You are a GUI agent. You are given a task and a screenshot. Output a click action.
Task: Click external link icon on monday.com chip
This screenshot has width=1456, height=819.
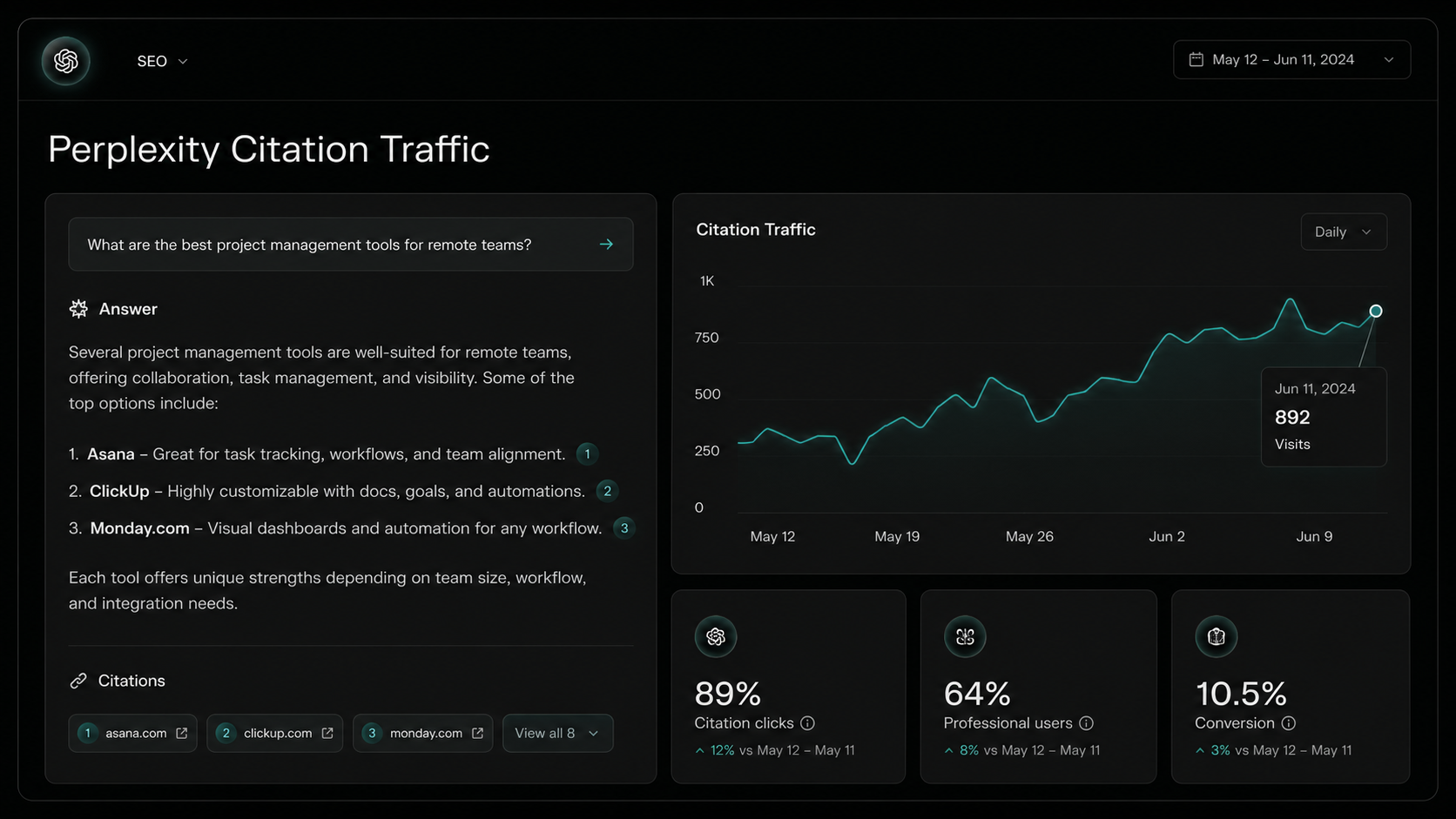point(477,733)
